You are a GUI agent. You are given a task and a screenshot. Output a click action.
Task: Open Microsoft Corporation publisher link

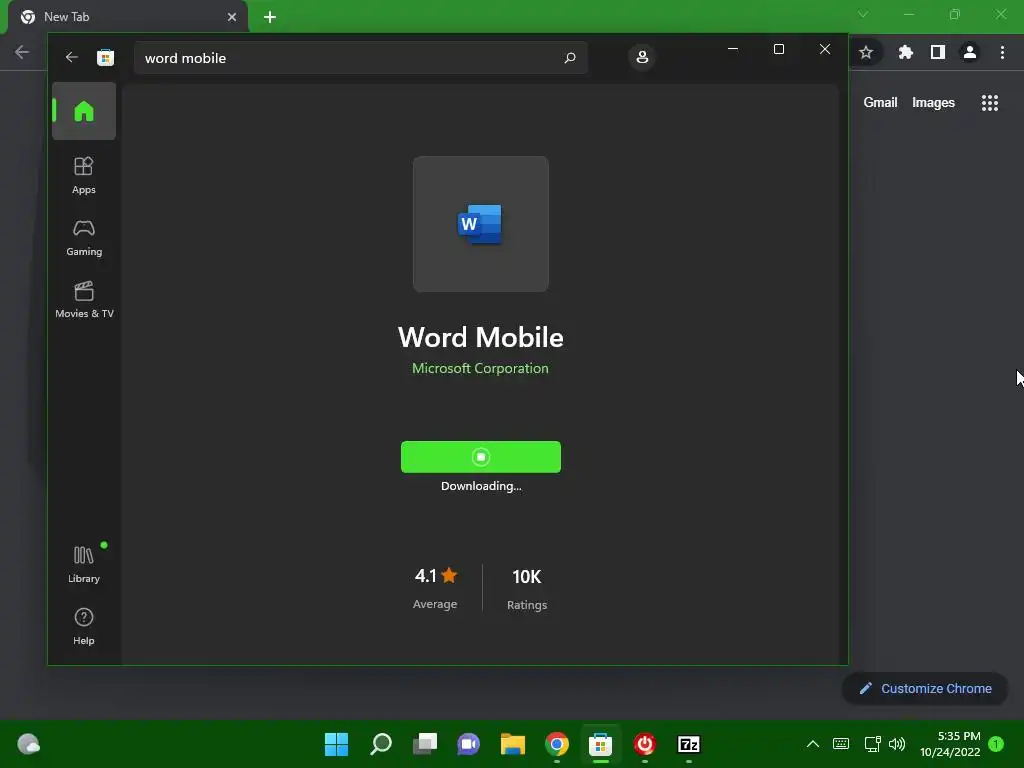point(480,368)
